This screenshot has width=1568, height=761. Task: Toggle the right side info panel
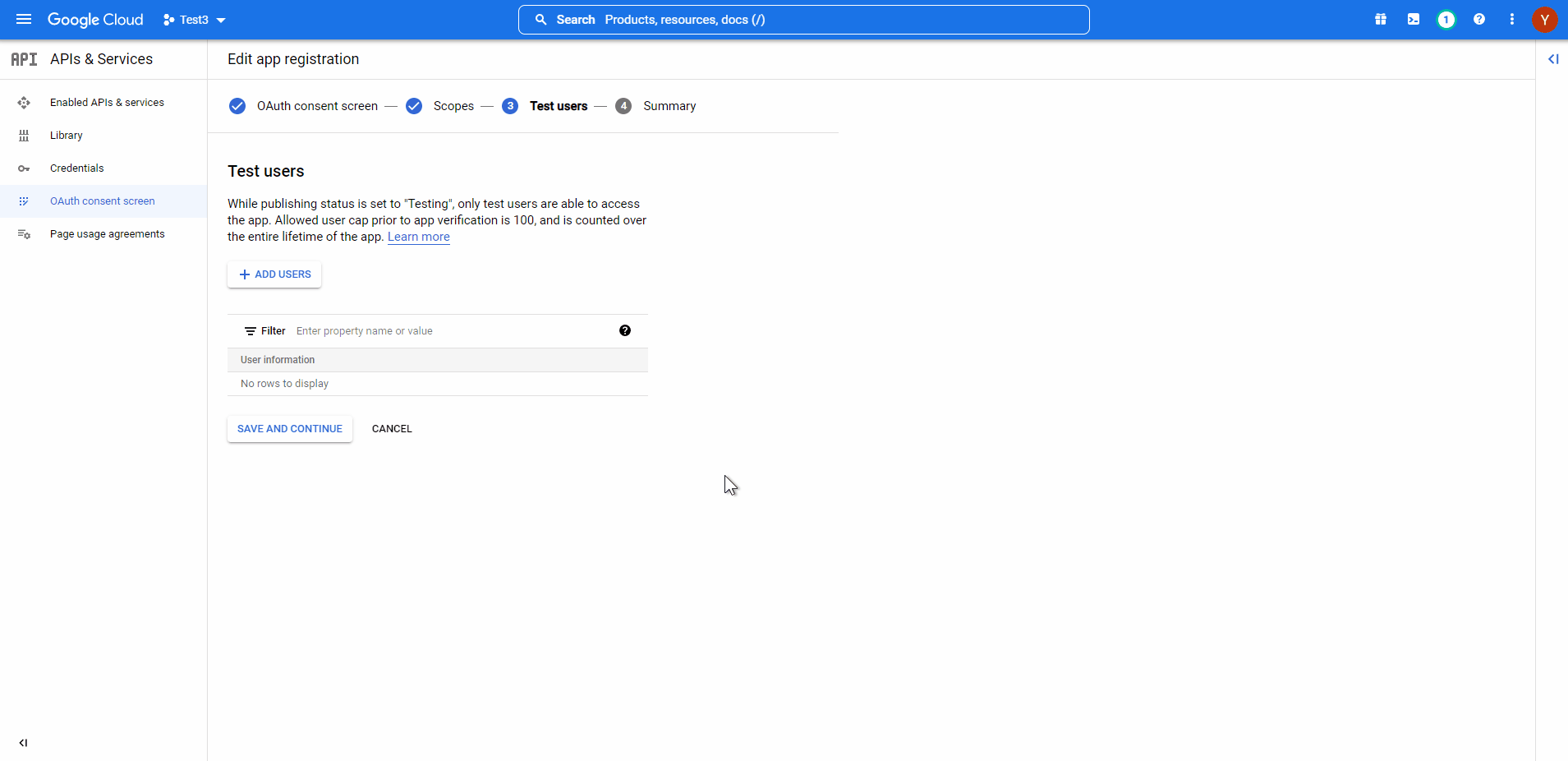tap(1553, 59)
